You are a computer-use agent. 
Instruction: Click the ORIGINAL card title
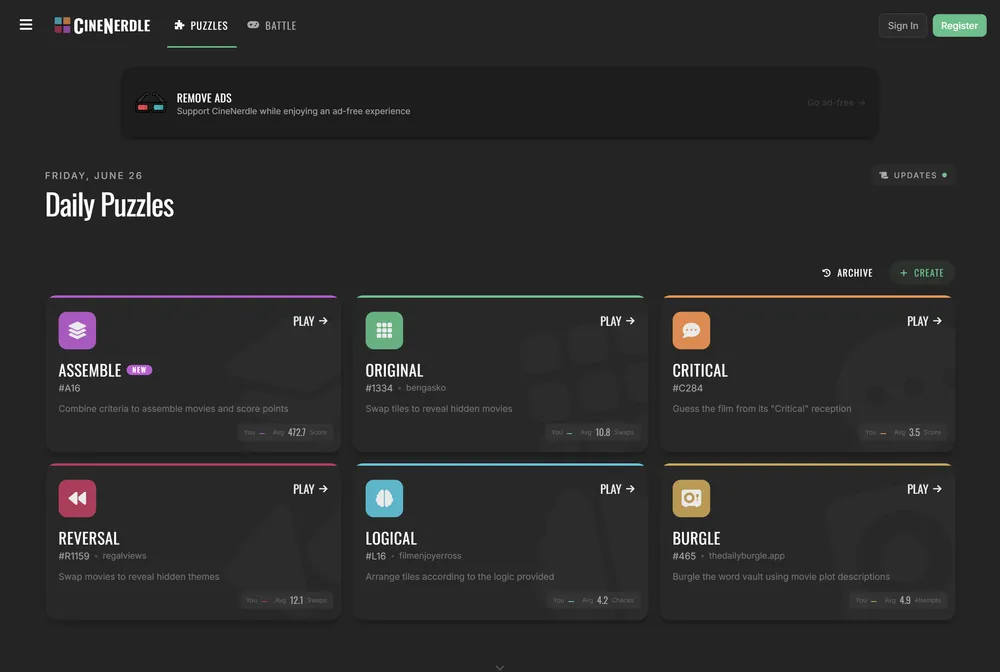(394, 370)
